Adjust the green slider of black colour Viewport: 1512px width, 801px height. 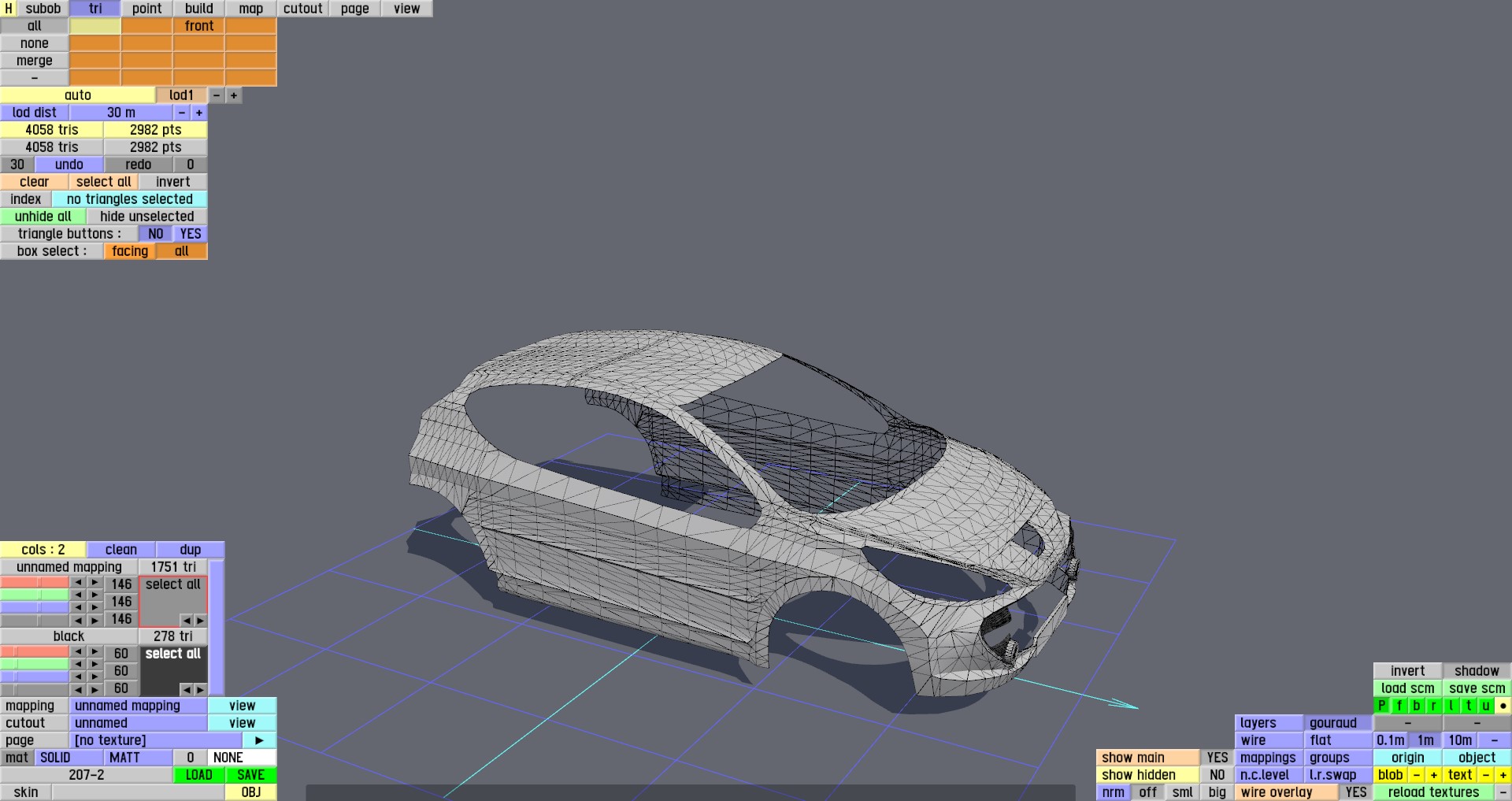pyautogui.click(x=35, y=665)
